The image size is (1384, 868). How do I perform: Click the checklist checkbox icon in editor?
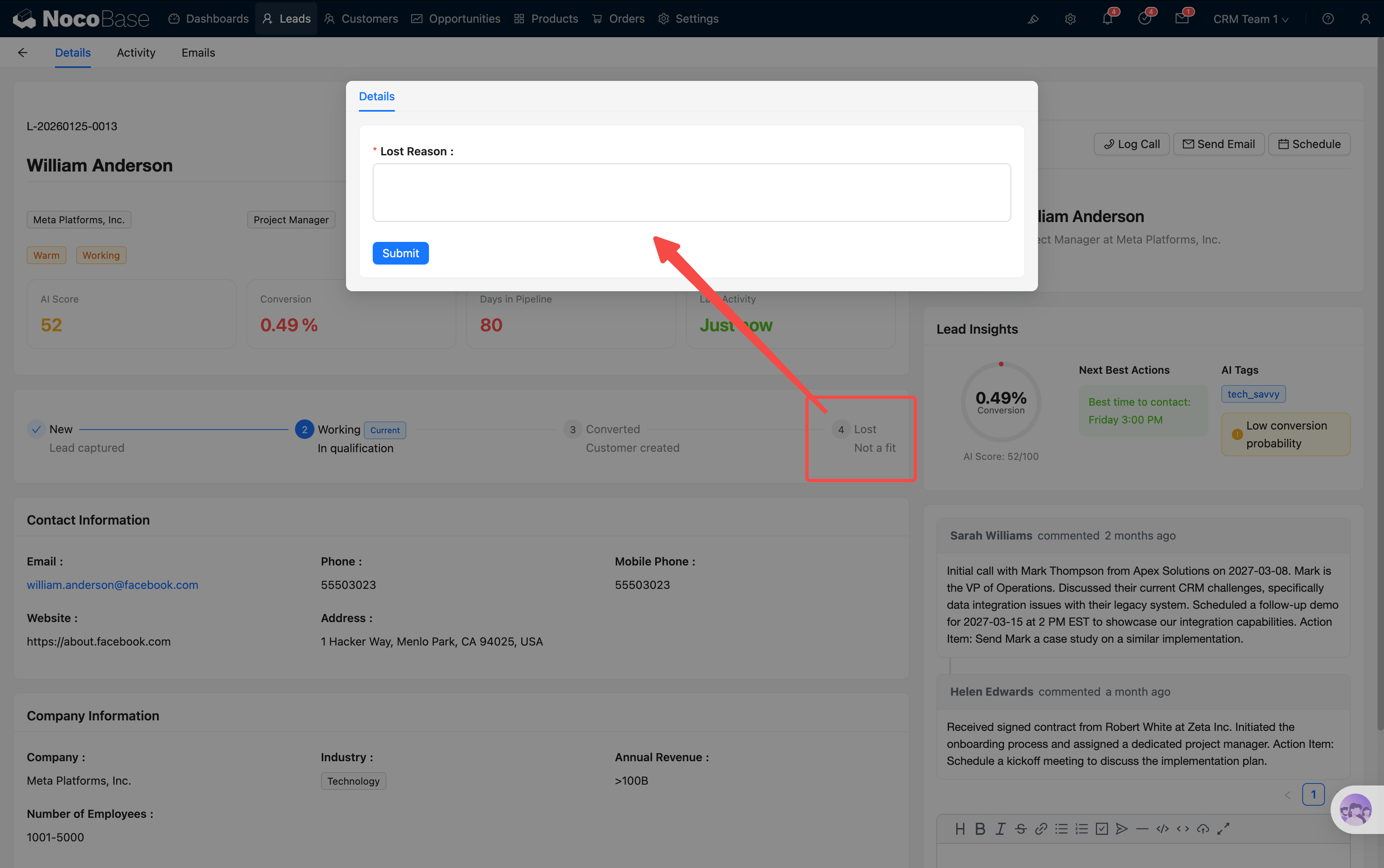(x=1102, y=828)
